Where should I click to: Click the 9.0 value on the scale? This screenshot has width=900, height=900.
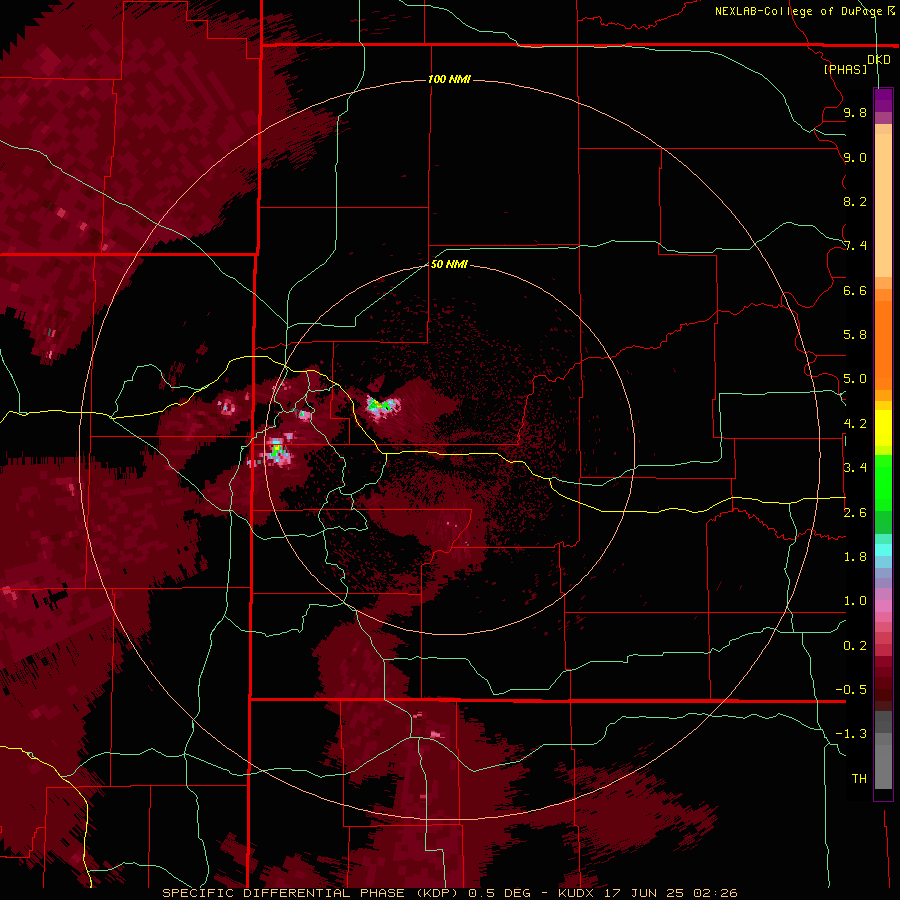tap(855, 157)
